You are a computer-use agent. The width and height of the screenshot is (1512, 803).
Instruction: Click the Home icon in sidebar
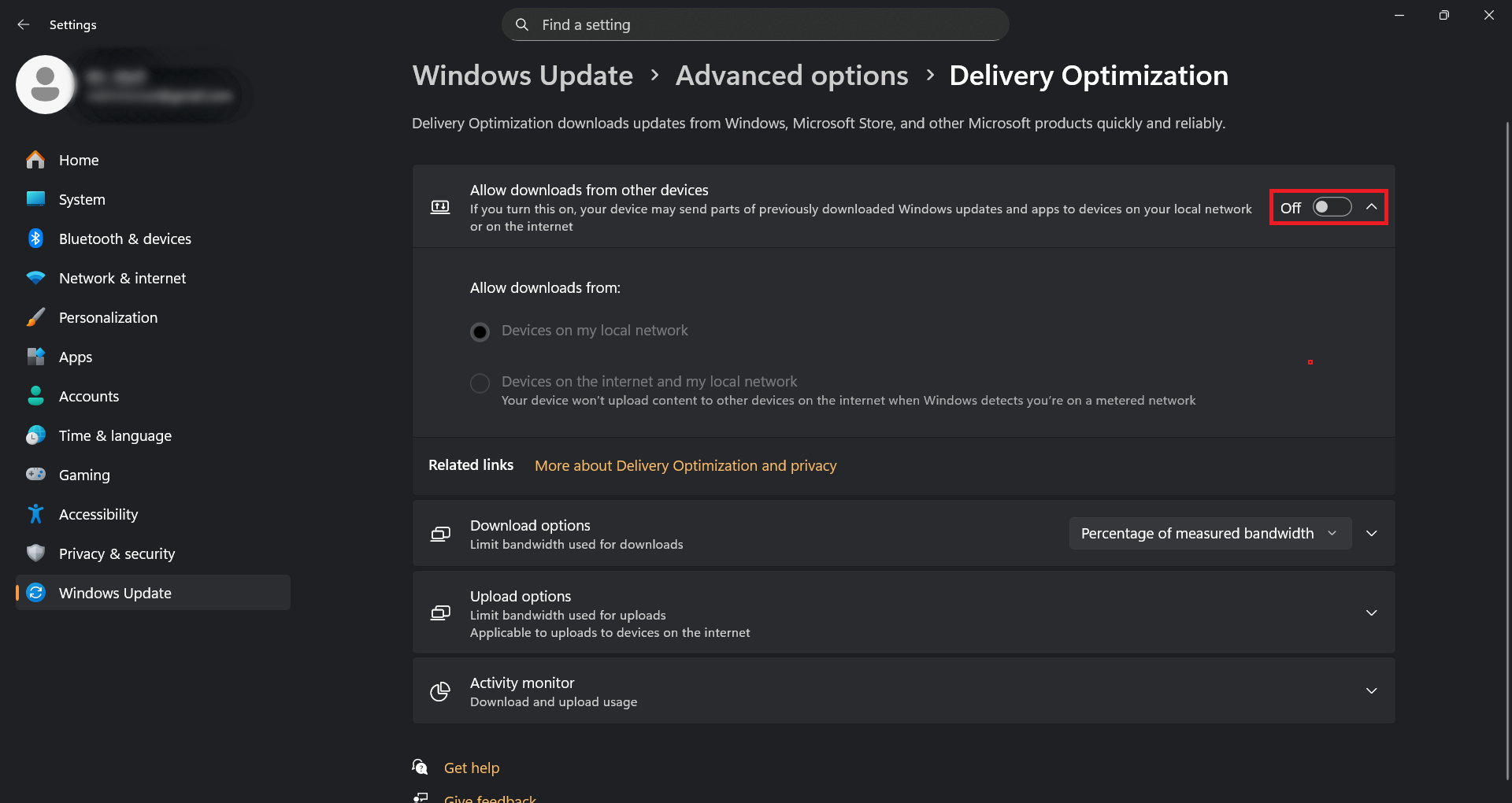pos(35,160)
